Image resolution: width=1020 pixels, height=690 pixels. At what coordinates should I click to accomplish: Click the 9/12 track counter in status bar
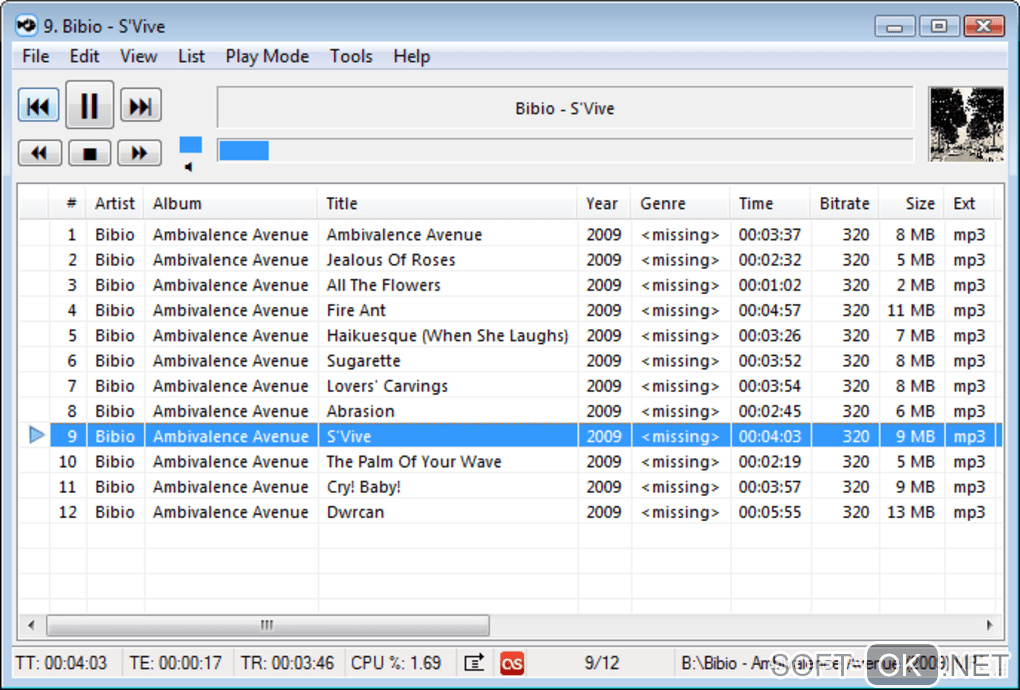[x=602, y=663]
